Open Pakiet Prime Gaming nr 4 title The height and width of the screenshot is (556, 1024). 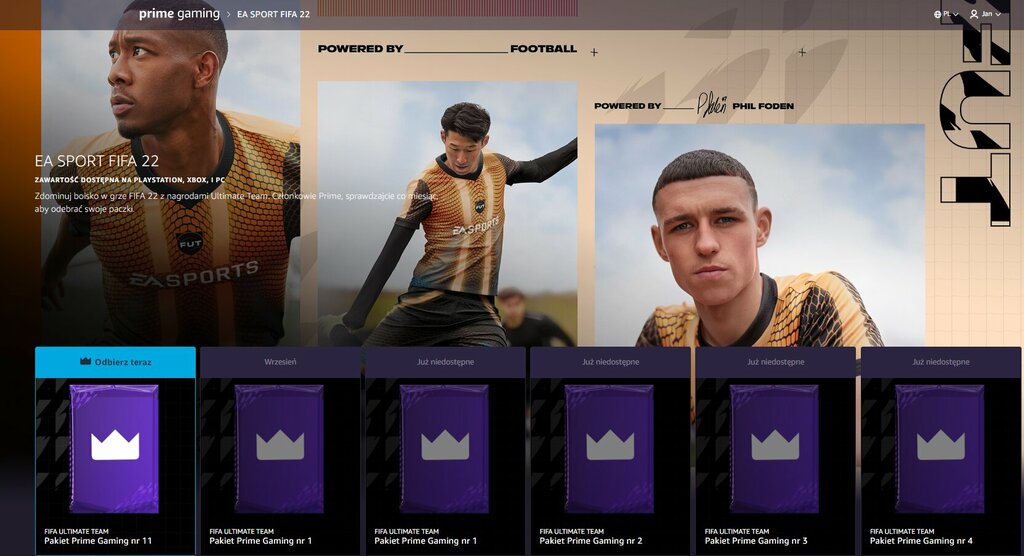pos(921,541)
